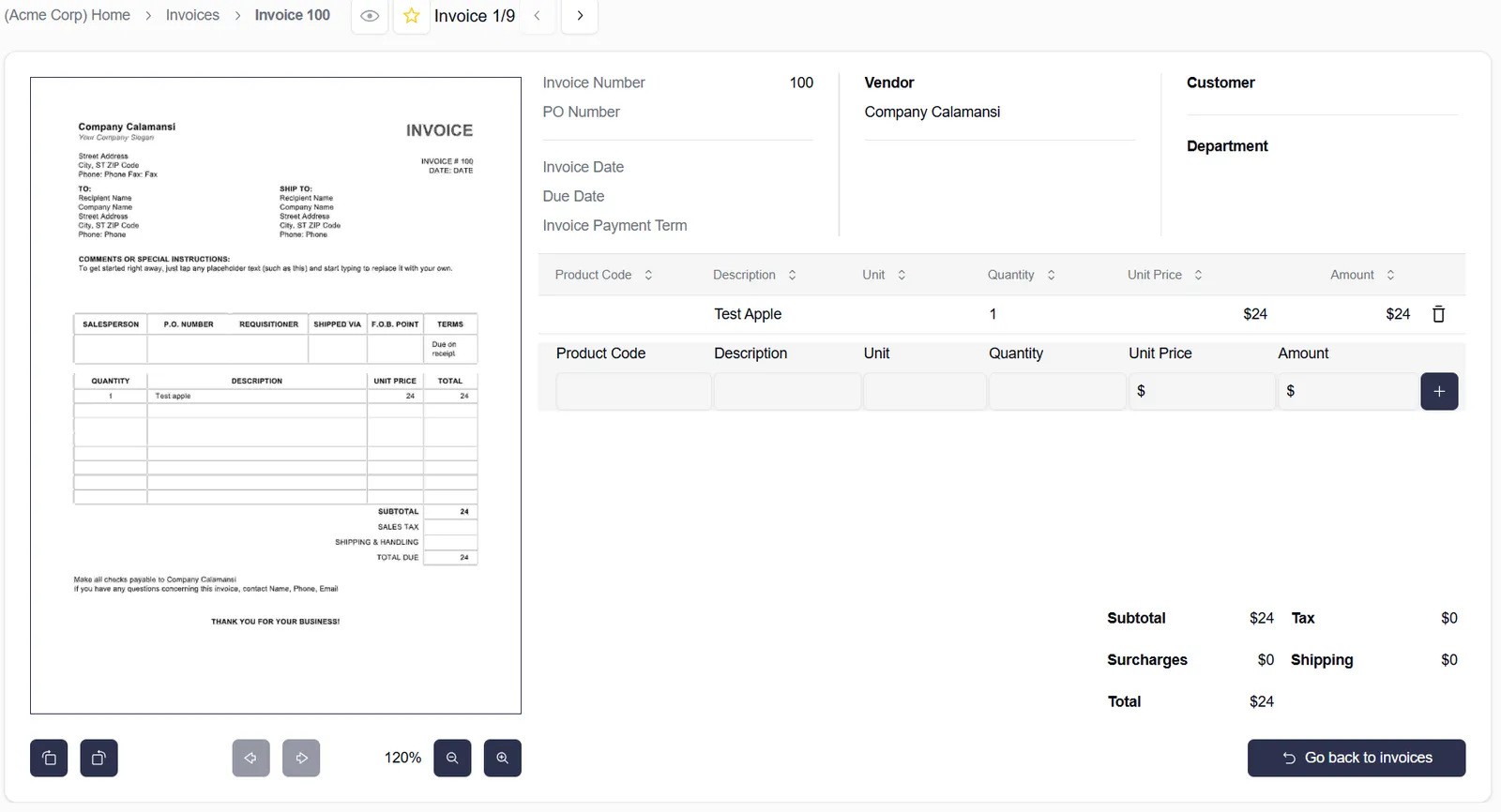Click the Total label

click(x=1124, y=701)
